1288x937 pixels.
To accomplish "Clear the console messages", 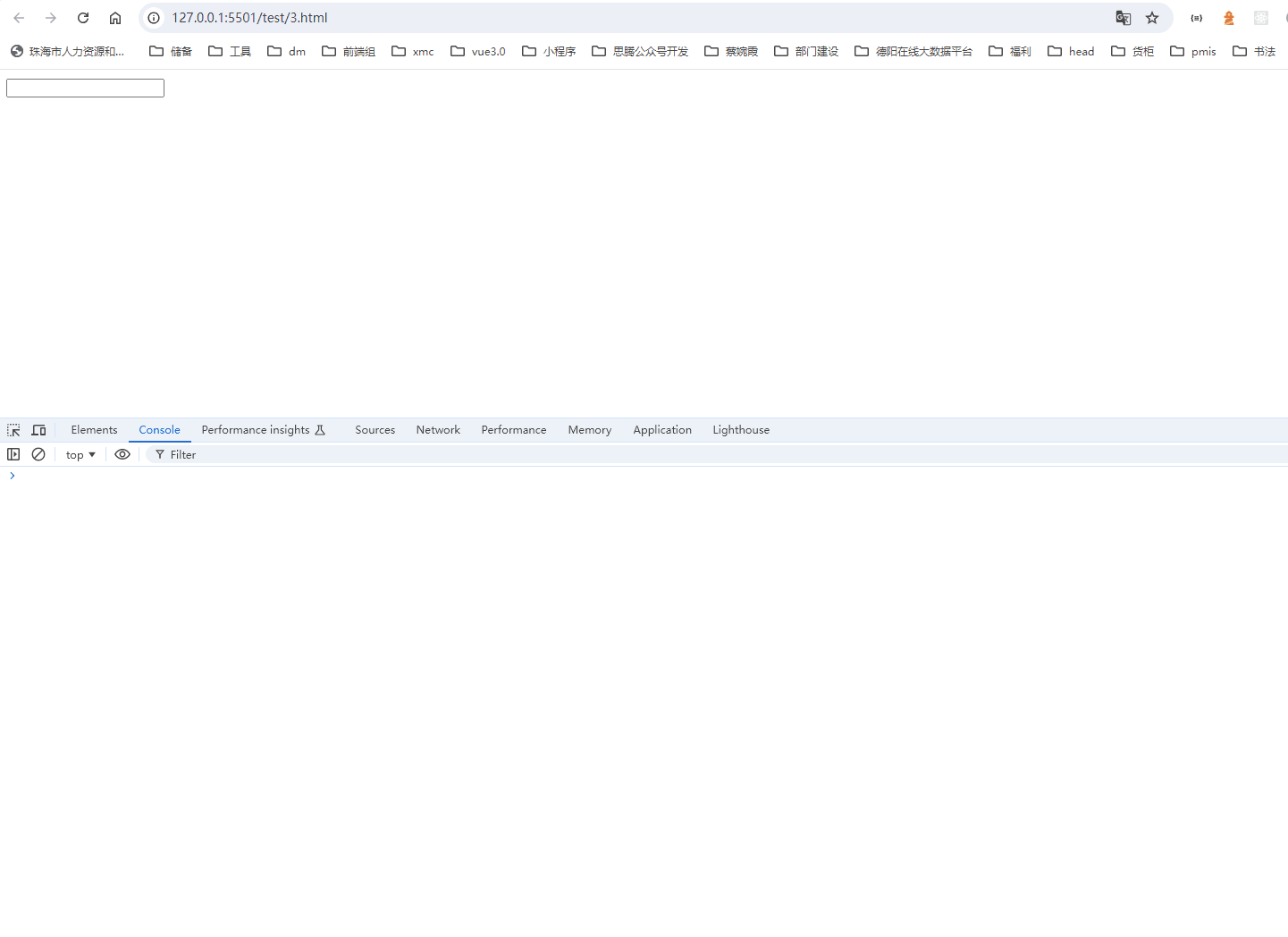I will pyautogui.click(x=38, y=454).
